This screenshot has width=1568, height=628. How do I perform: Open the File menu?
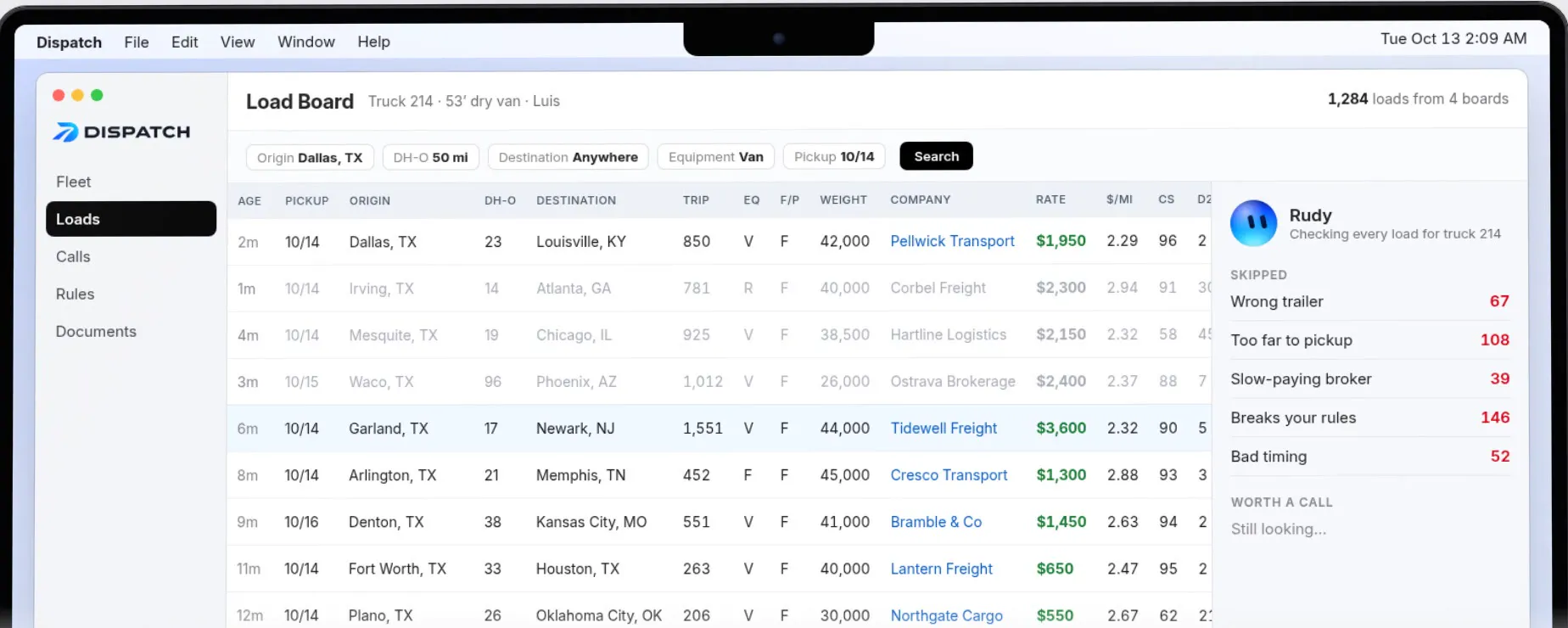coord(136,42)
